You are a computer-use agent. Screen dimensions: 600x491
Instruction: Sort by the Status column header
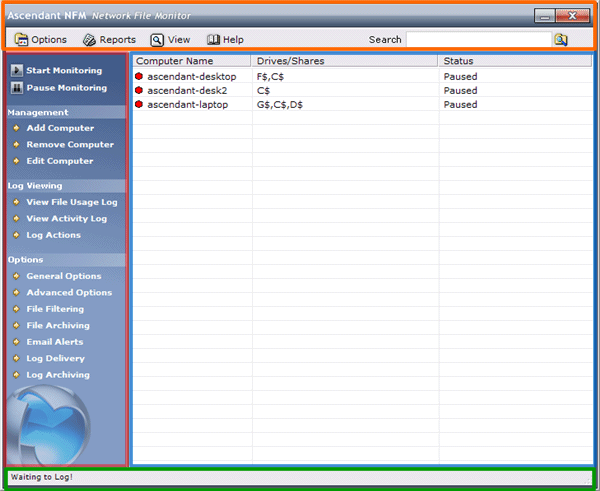tap(515, 61)
